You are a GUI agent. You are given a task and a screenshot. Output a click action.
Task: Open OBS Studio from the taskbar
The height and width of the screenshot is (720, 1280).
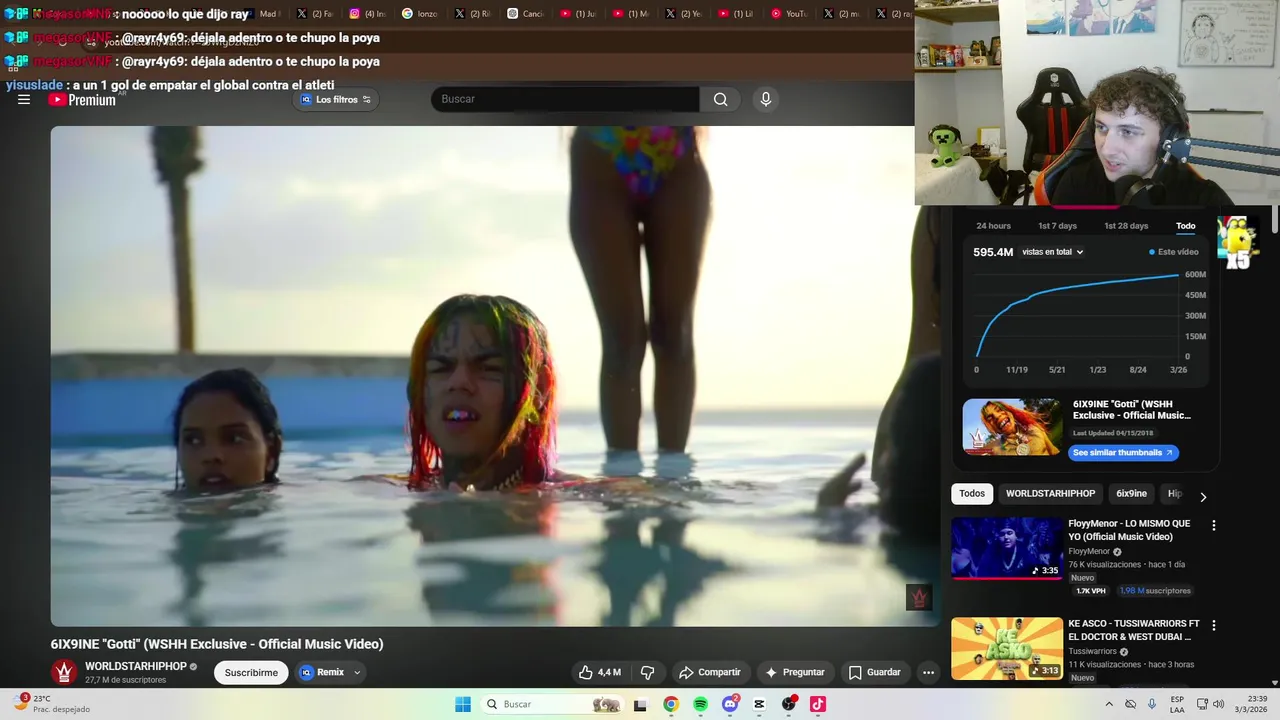[x=789, y=704]
